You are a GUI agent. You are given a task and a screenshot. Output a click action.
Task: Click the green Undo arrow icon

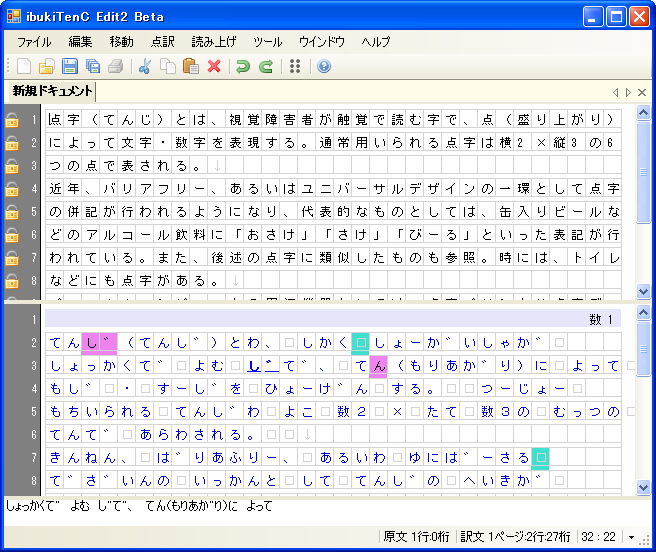[x=243, y=66]
